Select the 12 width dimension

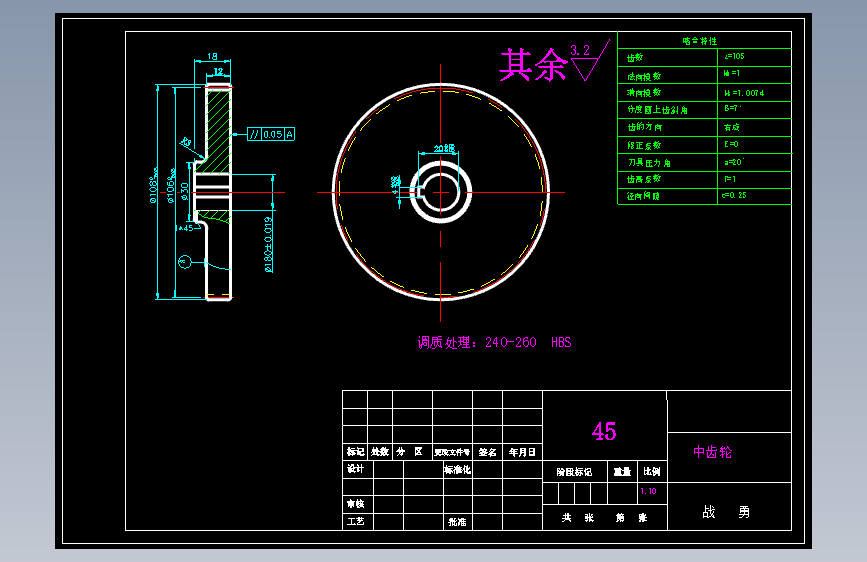point(218,71)
